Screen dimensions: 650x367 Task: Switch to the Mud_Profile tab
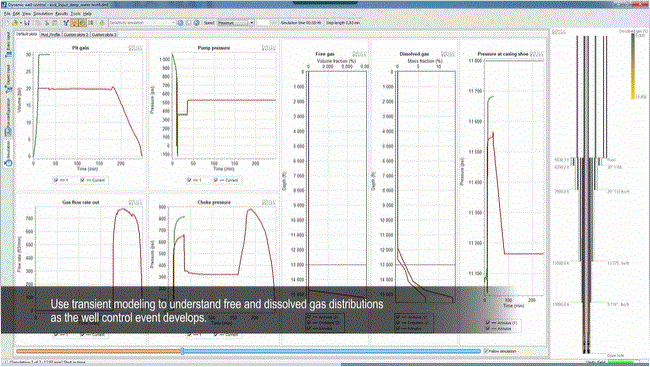click(x=51, y=34)
